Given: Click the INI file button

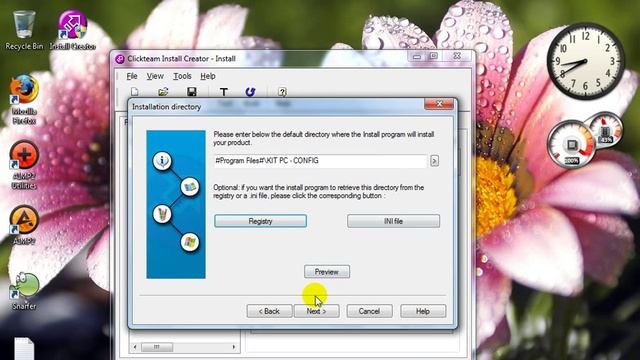Looking at the screenshot, I should pos(393,221).
